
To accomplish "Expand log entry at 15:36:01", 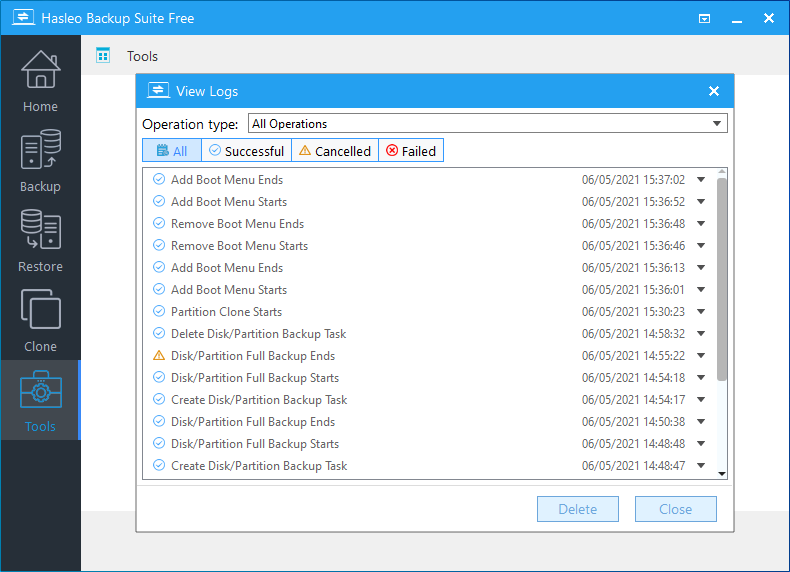I will click(x=701, y=289).
